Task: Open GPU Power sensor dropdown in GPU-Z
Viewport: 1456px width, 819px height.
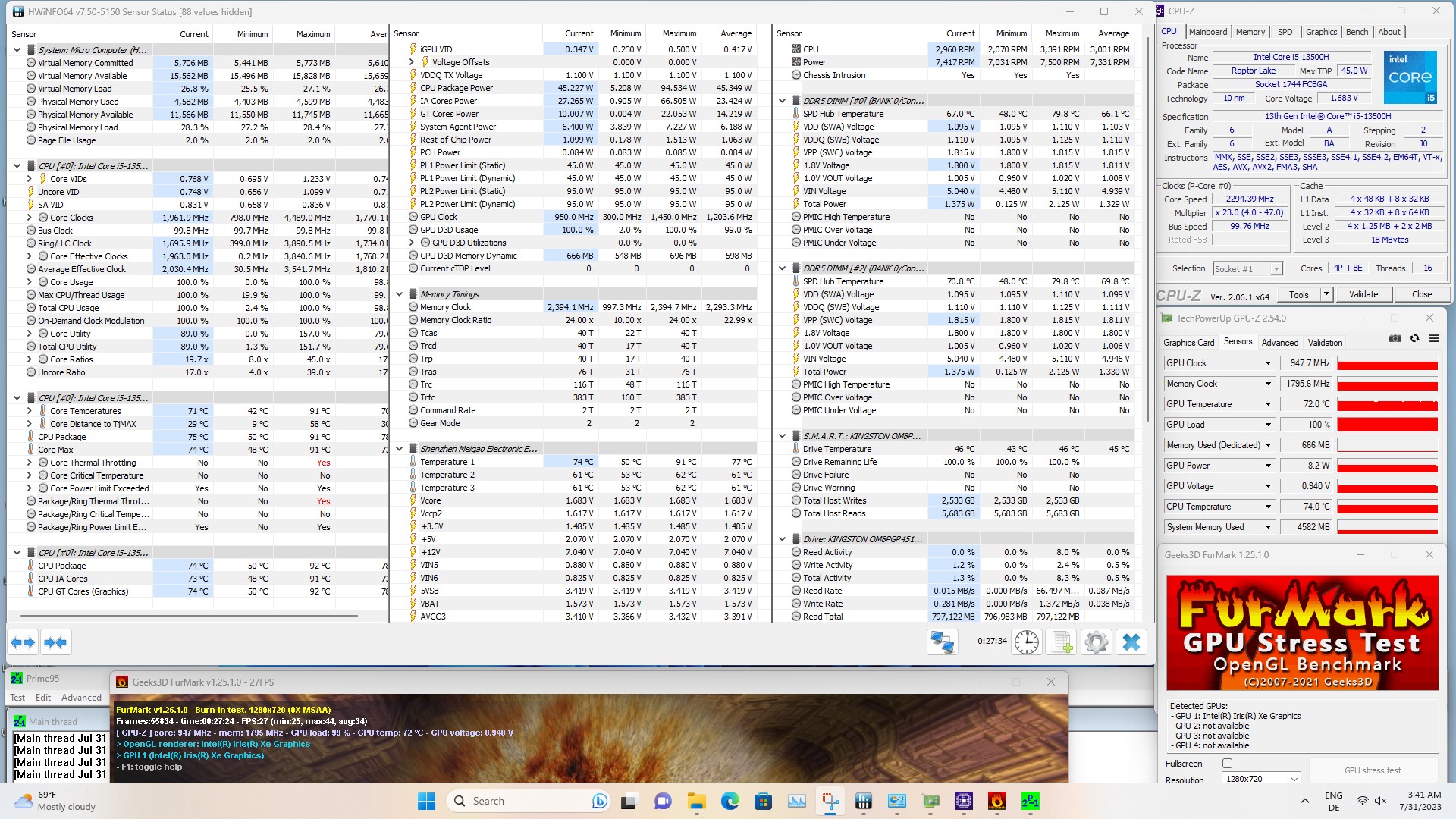Action: tap(1267, 466)
